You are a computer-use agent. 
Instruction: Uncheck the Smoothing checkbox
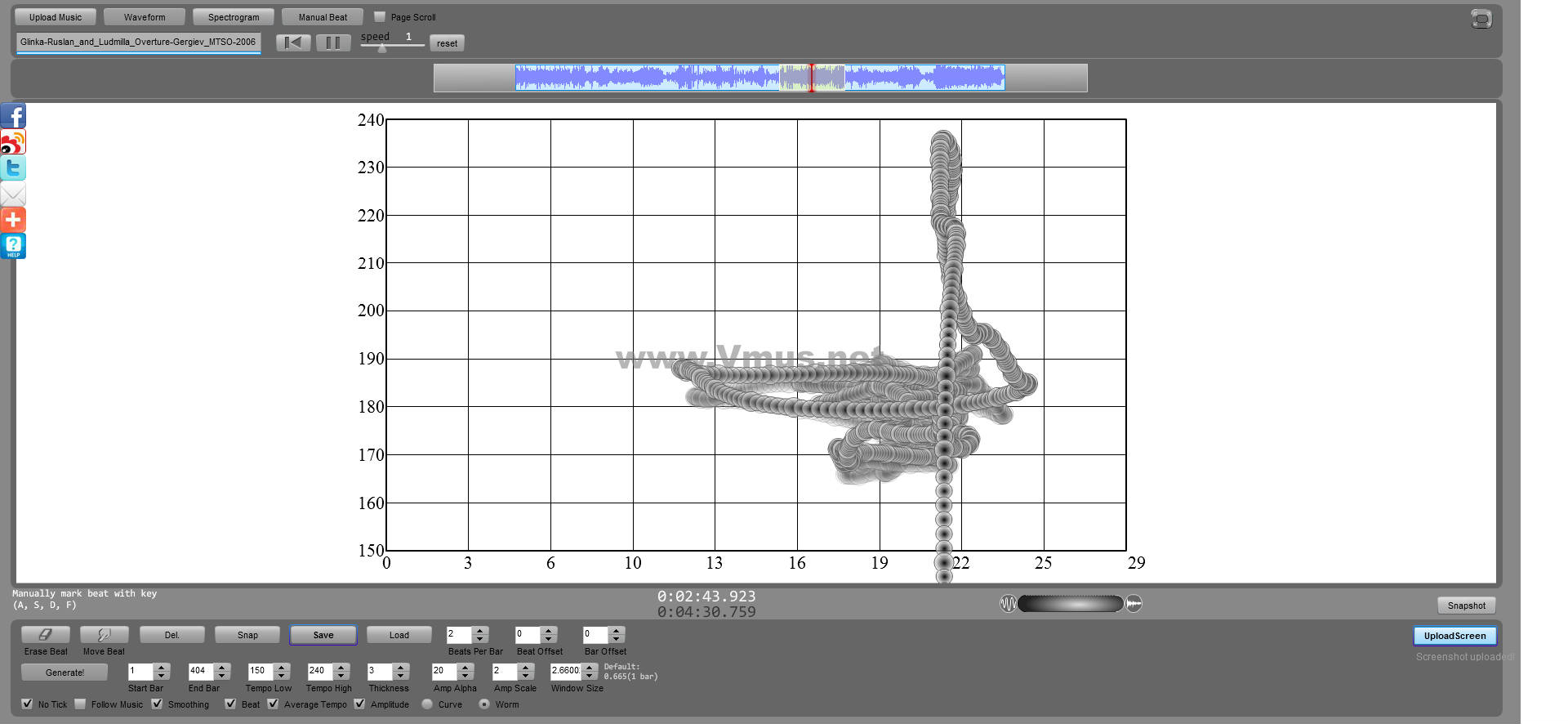click(157, 704)
